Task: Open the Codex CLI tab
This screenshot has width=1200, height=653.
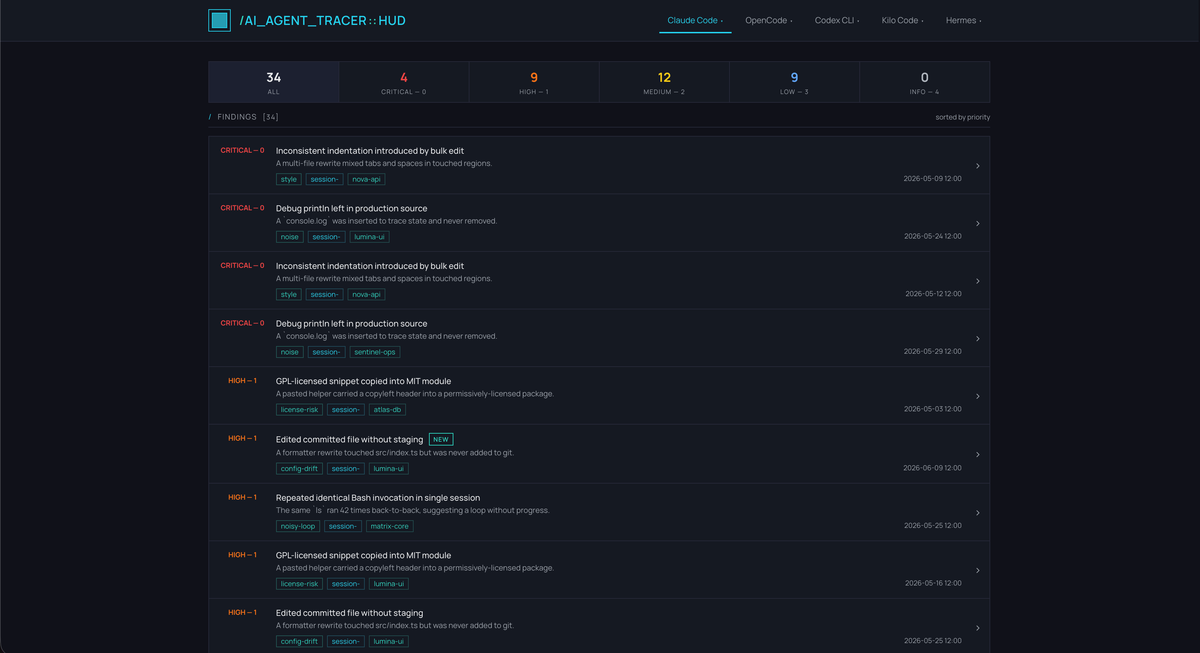Action: (x=838, y=20)
